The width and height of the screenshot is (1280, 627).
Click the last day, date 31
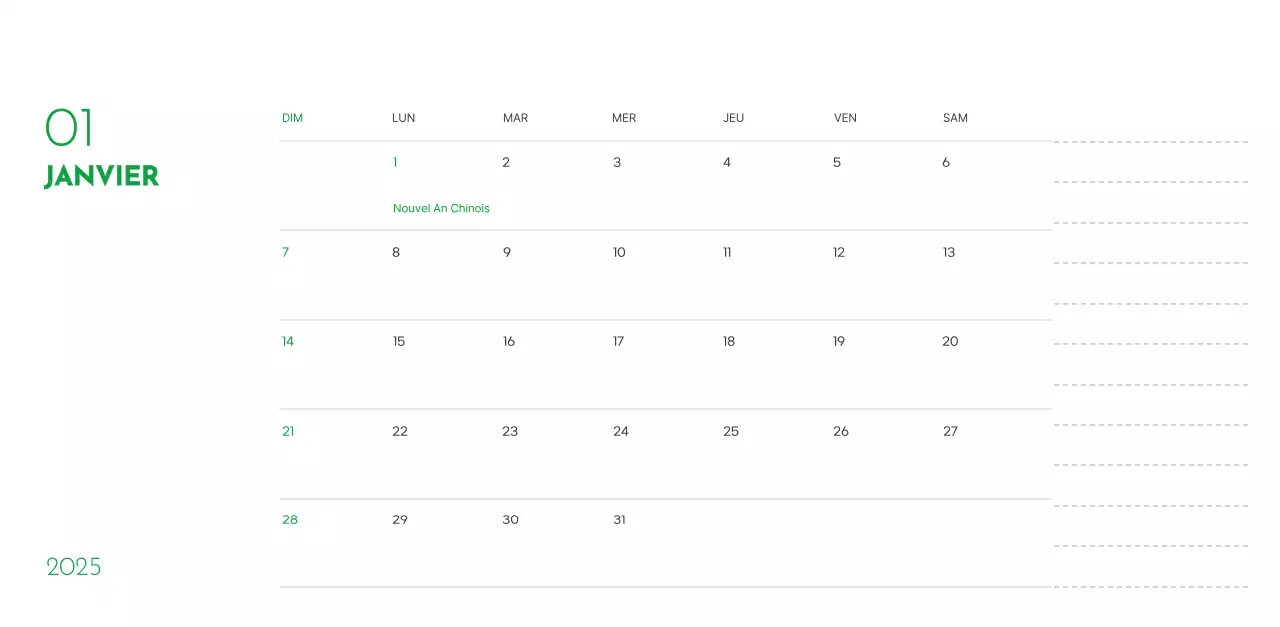click(x=619, y=520)
